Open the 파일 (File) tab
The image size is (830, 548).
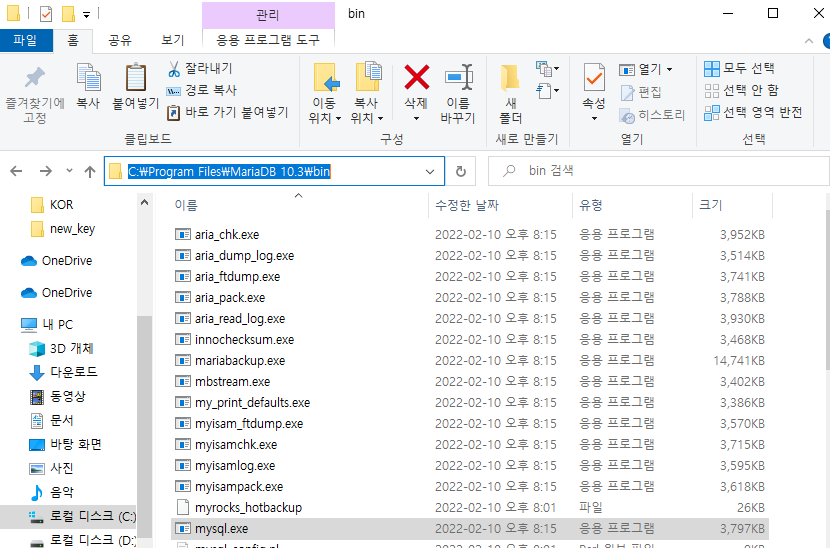point(26,40)
